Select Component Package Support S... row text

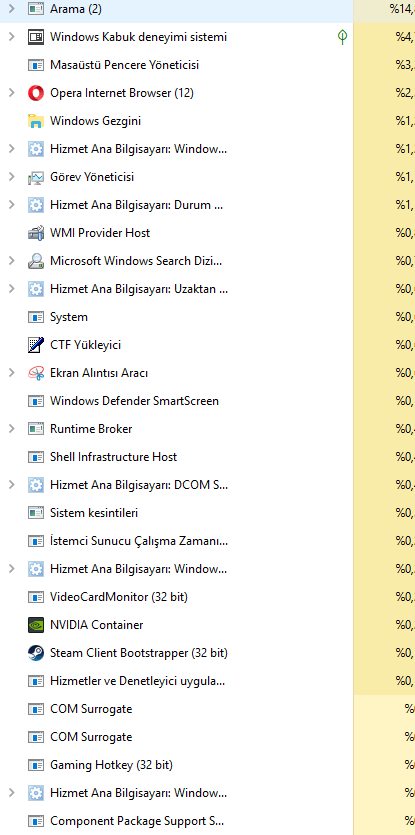pos(137,821)
